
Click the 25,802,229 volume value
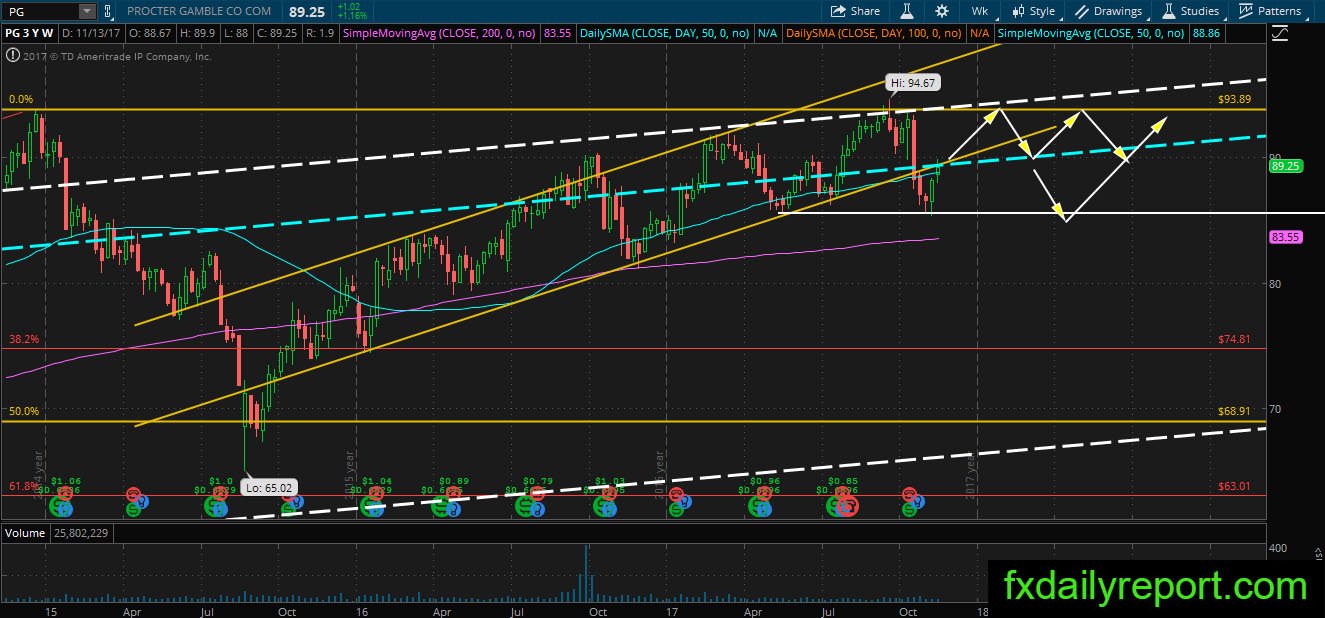tap(82, 533)
